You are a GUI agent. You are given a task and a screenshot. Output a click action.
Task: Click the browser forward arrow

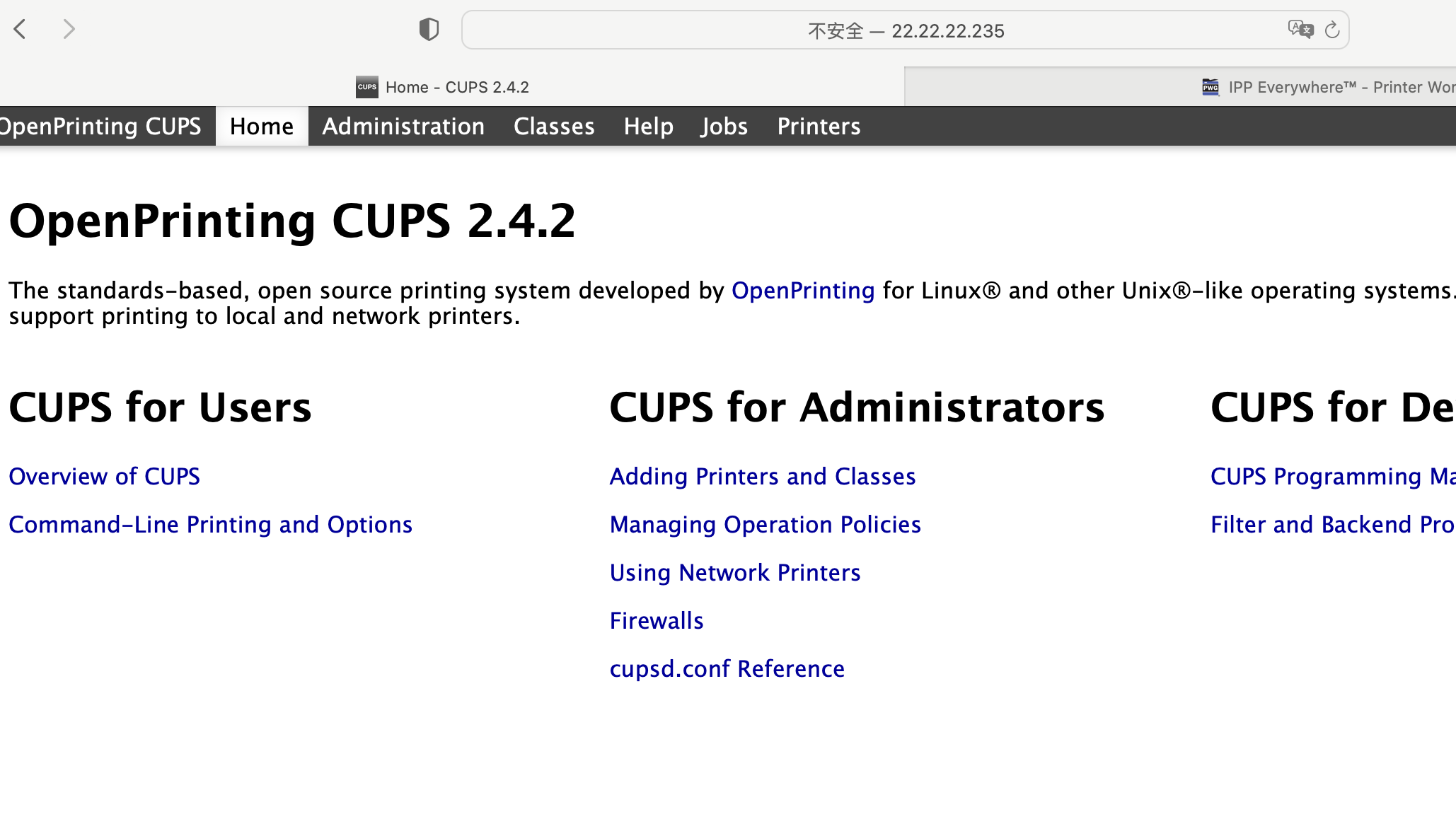coord(69,29)
